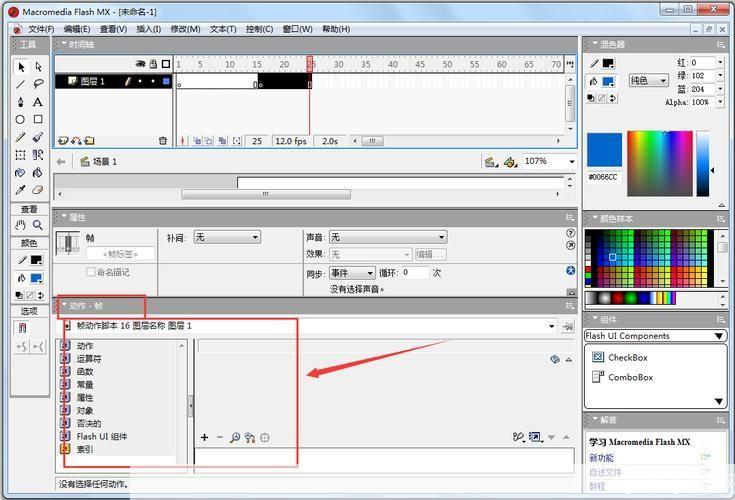Screen dimensions: 735x500
Task: Collapse the Actions - Frame panel
Action: (x=64, y=306)
